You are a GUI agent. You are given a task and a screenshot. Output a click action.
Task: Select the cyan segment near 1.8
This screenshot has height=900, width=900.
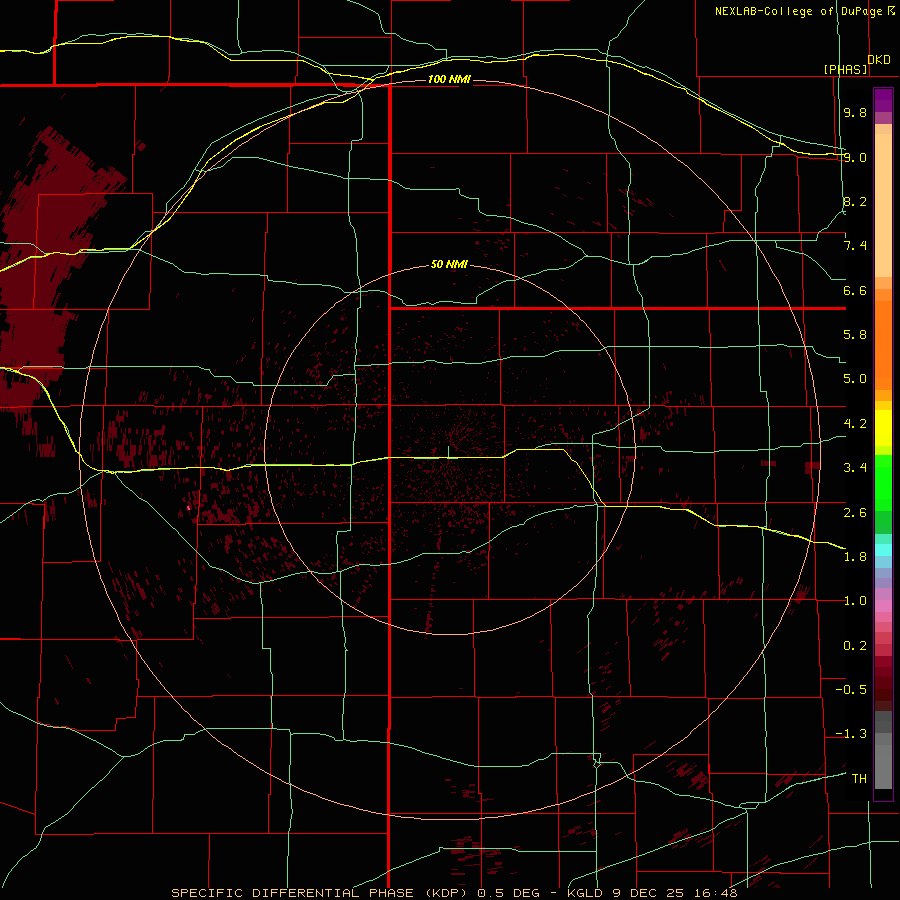(x=883, y=550)
